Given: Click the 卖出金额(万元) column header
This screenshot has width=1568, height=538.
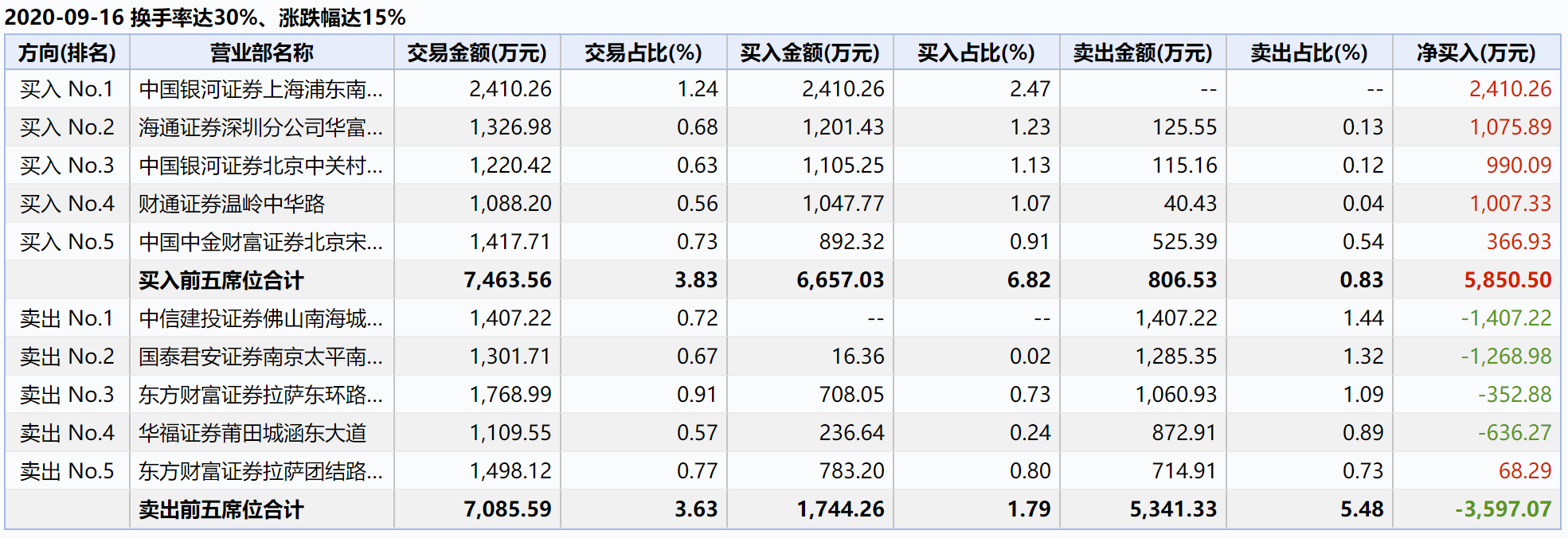Looking at the screenshot, I should coord(1143,53).
